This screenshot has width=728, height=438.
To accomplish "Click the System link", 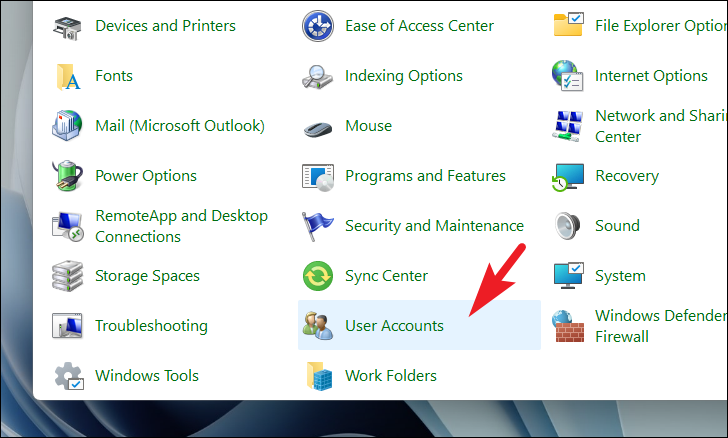I will pos(620,276).
